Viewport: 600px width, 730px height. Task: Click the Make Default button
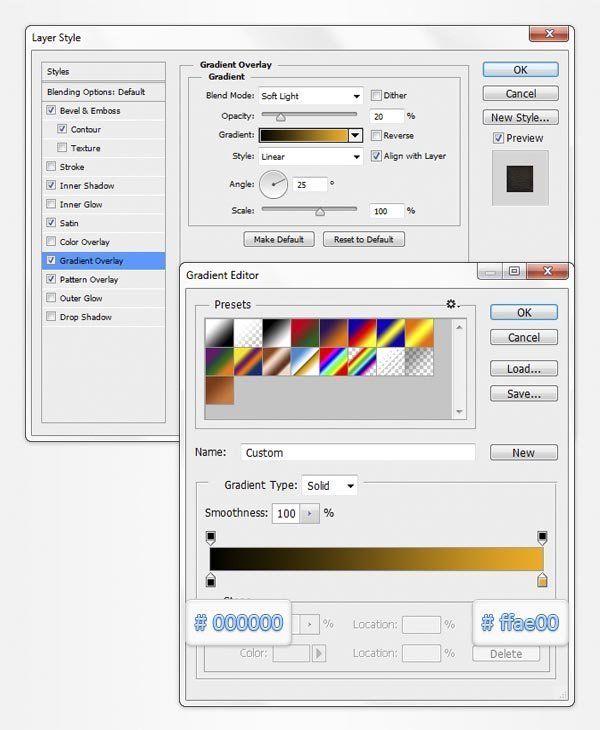(279, 239)
